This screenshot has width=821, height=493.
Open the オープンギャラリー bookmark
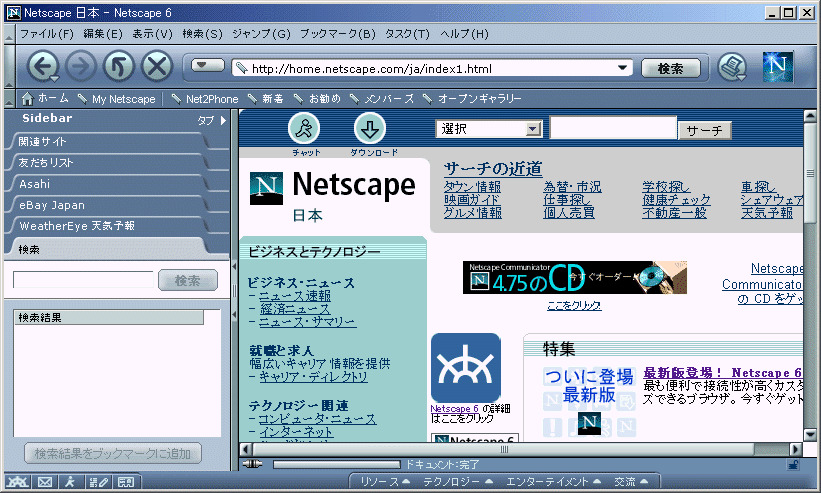click(x=472, y=99)
